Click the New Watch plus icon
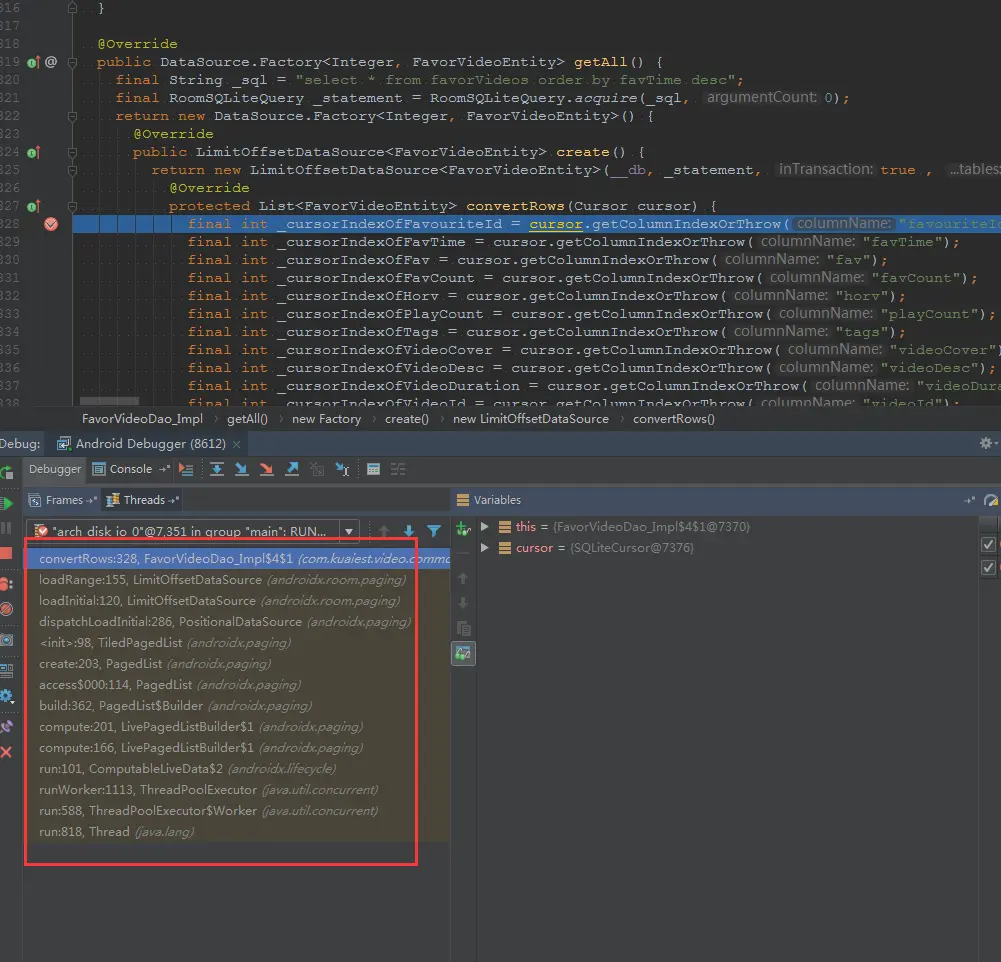The width and height of the screenshot is (1001, 962). (463, 528)
